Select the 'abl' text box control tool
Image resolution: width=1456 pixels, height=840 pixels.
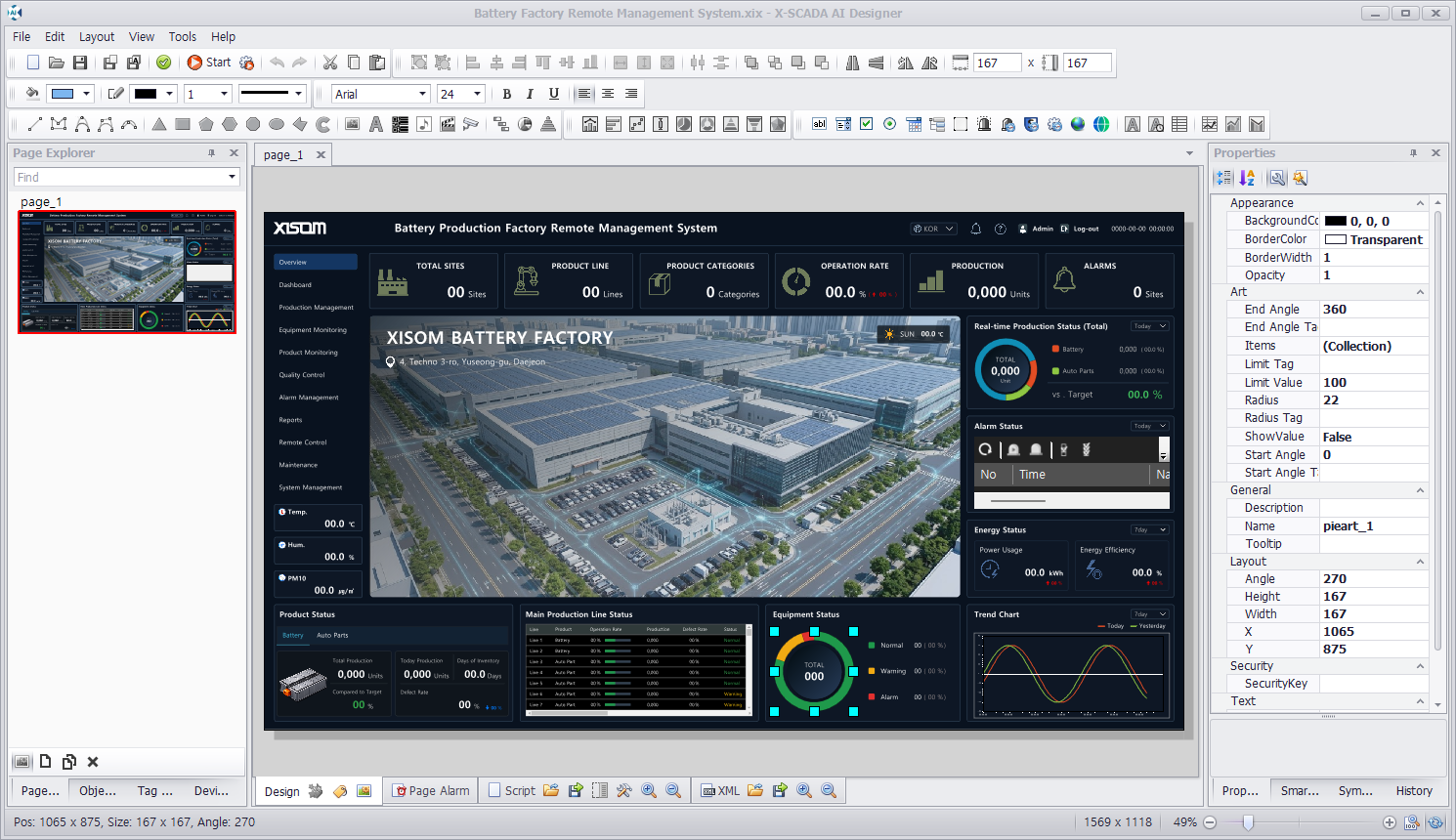819,124
